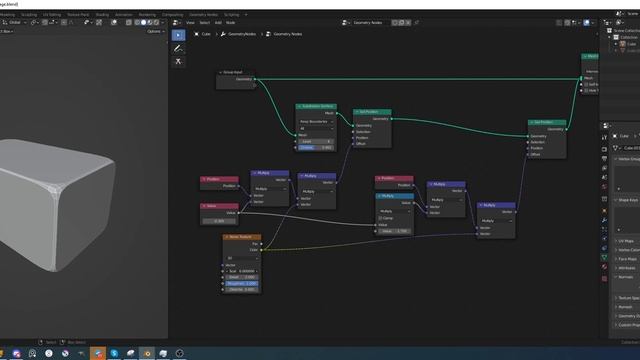The width and height of the screenshot is (640, 360).
Task: Open the Modifier properties wrench tab
Action: pyautogui.click(x=604, y=220)
